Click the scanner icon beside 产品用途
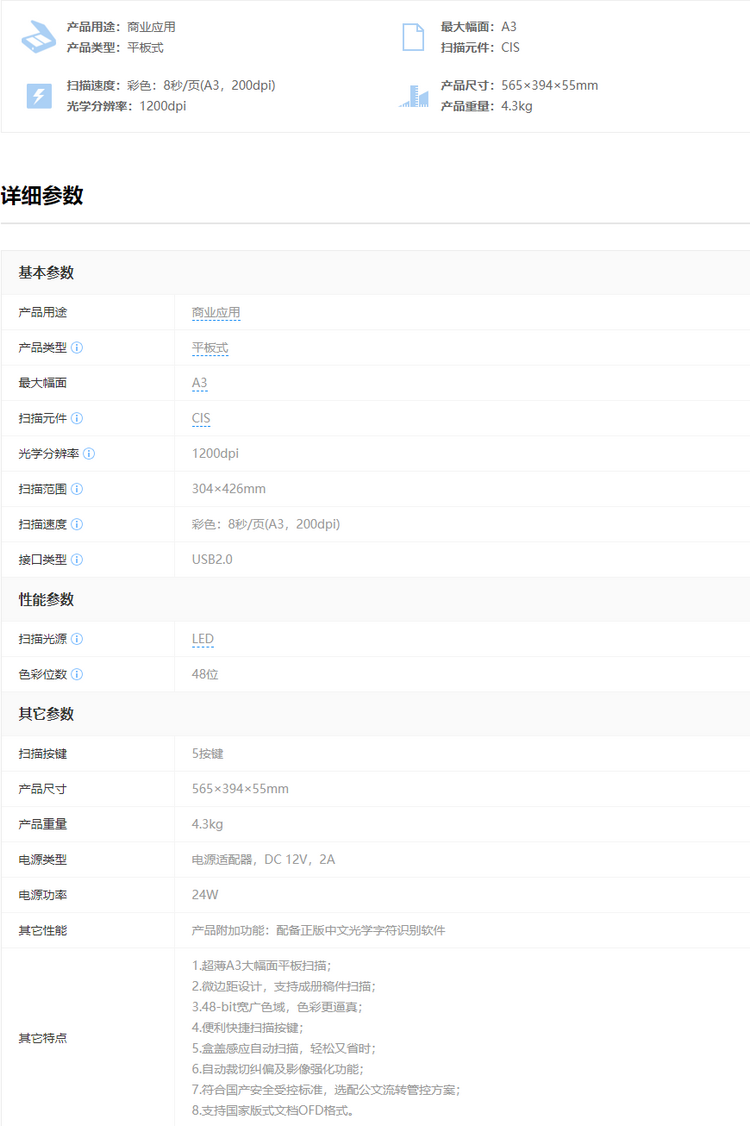This screenshot has width=750, height=1126. 38,37
